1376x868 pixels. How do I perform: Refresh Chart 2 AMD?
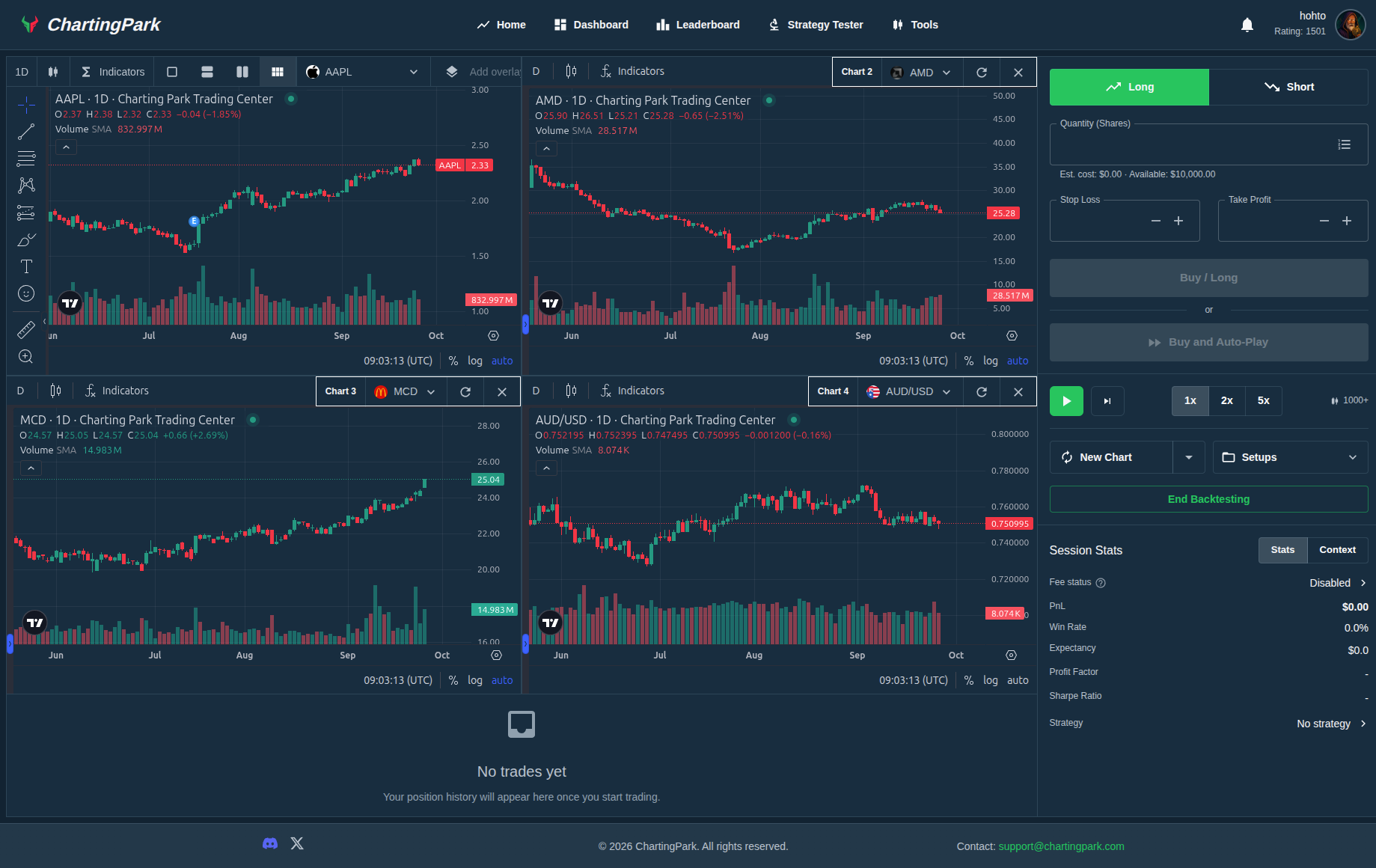pyautogui.click(x=982, y=72)
